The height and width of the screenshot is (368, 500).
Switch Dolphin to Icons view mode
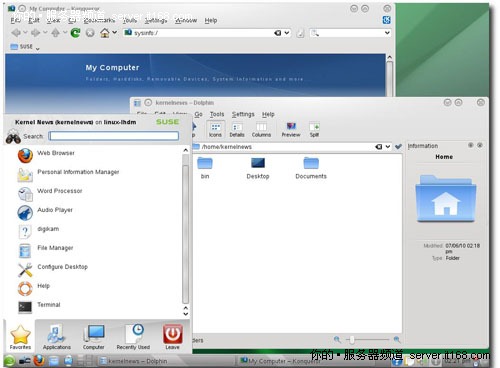tap(215, 129)
